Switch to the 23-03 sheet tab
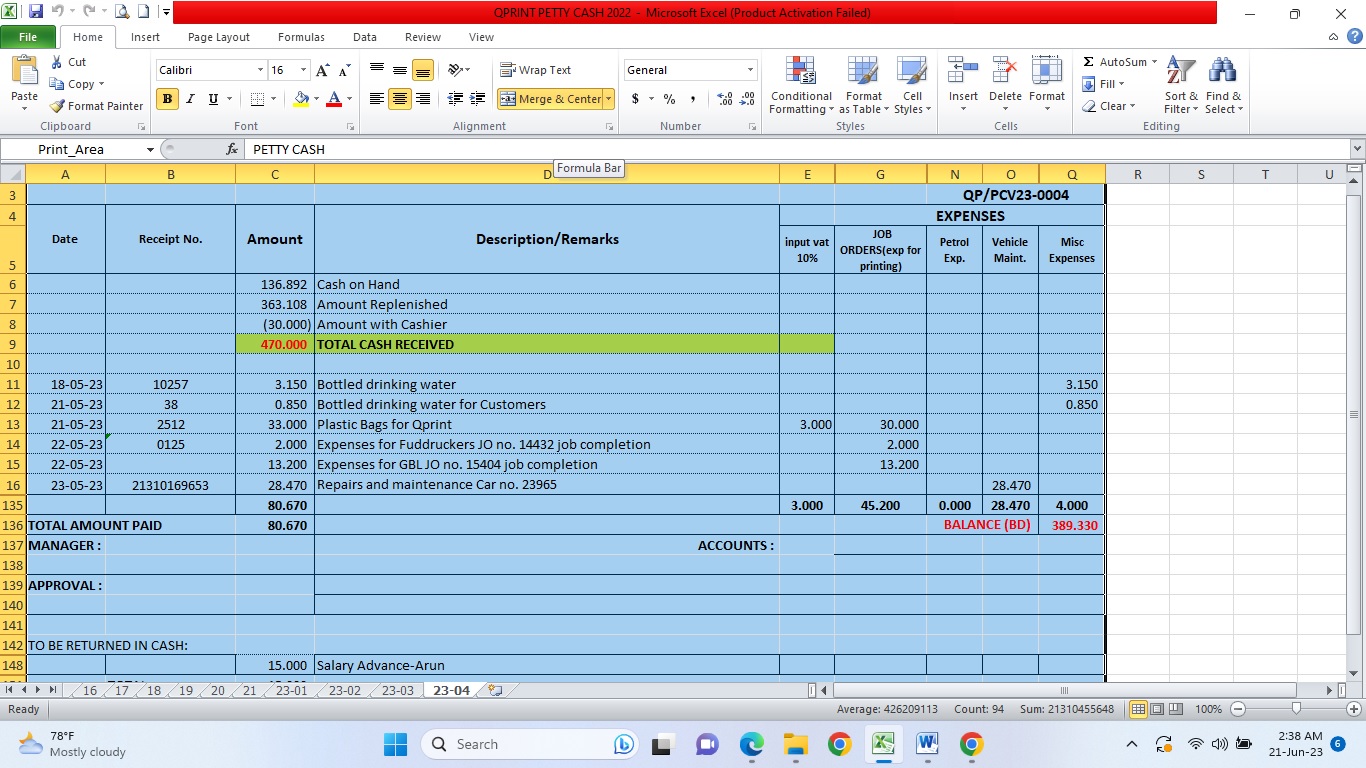The image size is (1366, 768). click(397, 691)
